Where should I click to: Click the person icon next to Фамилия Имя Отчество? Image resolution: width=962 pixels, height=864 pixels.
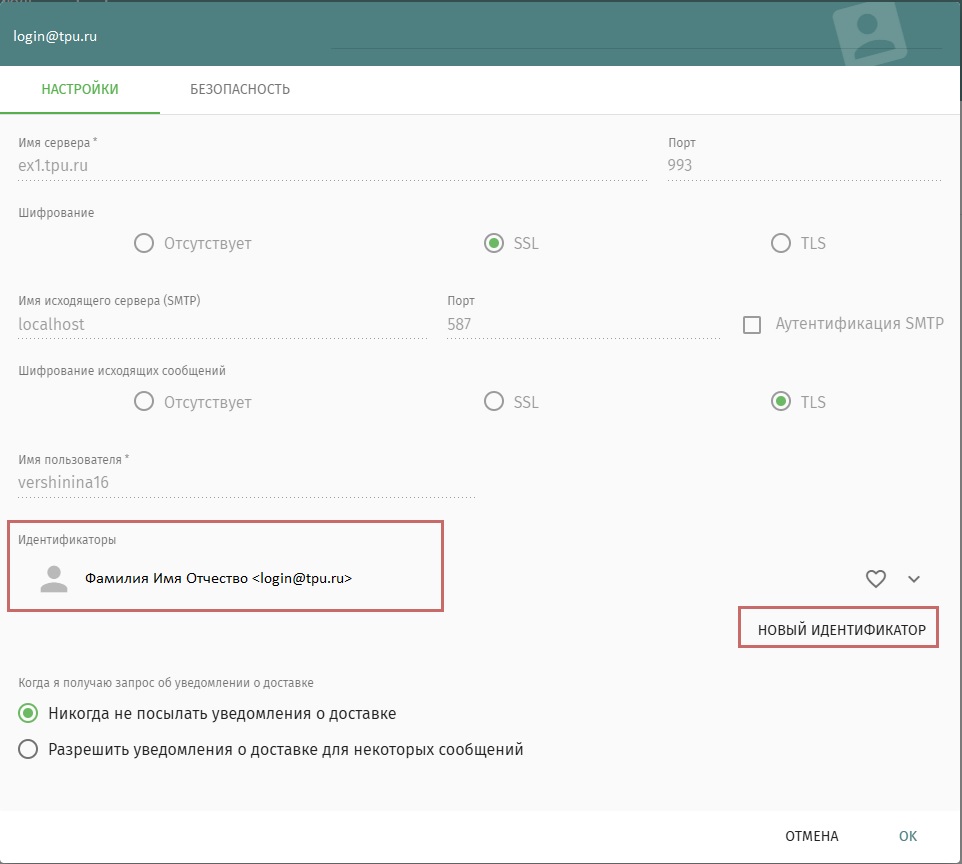point(54,579)
